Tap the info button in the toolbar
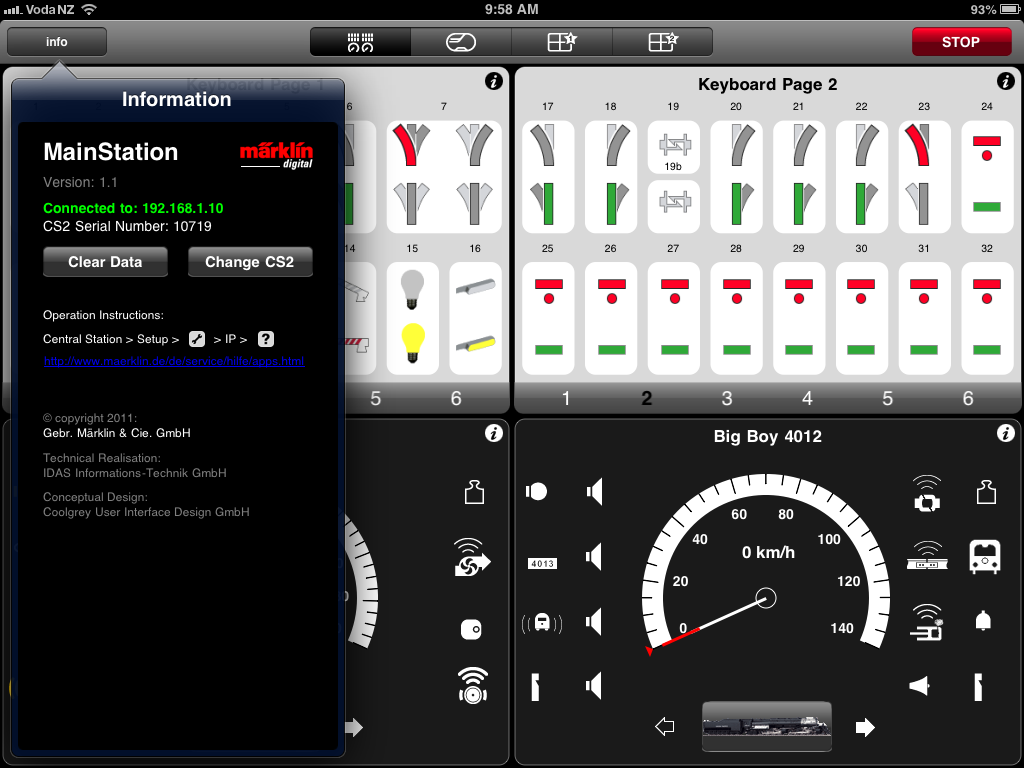 click(57, 42)
